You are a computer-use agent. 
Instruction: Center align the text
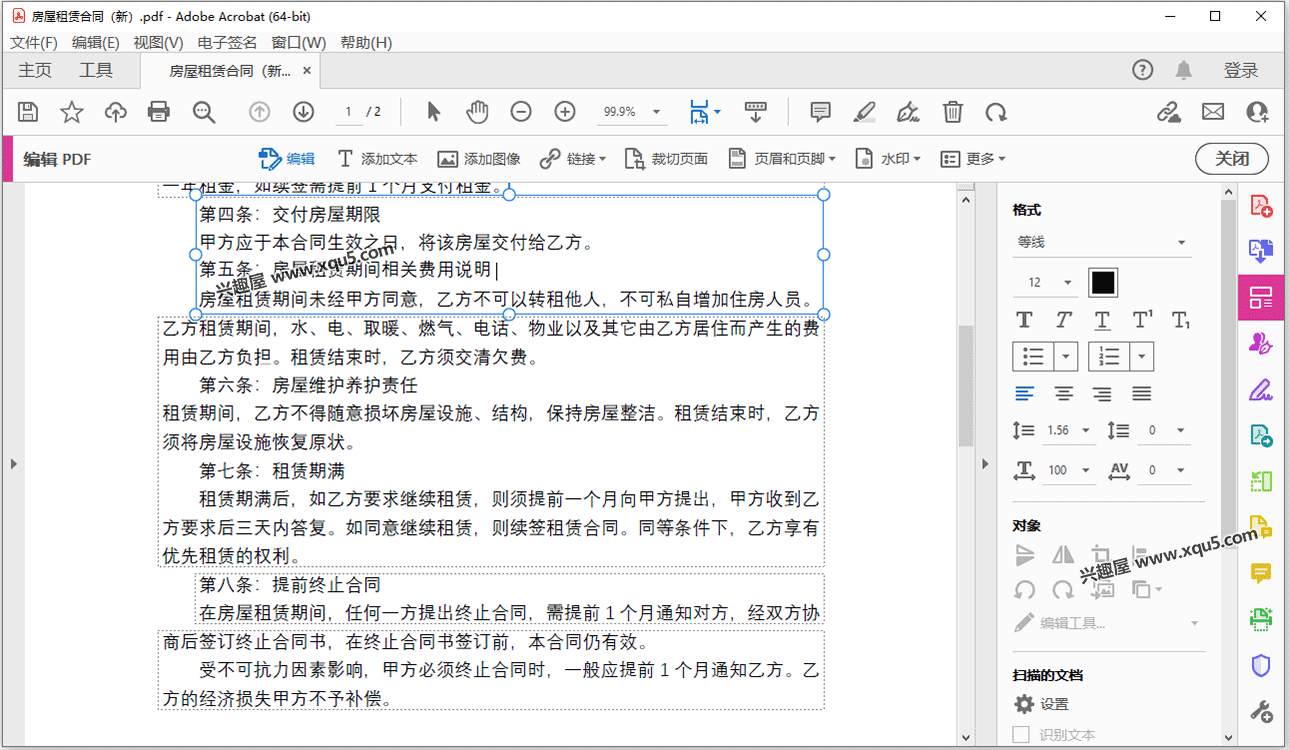point(1064,394)
